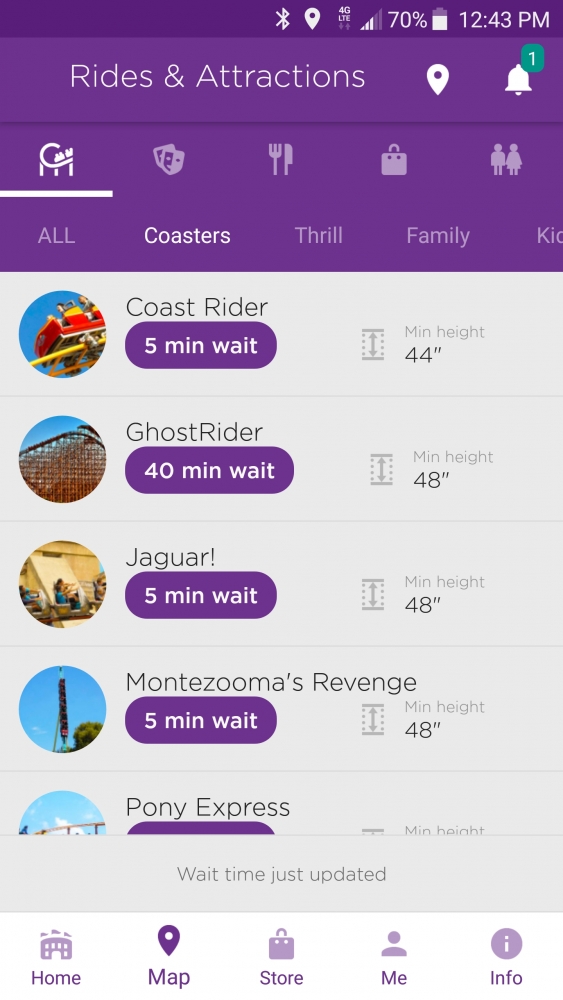Switch to the Thrill filter tab

coord(318,235)
